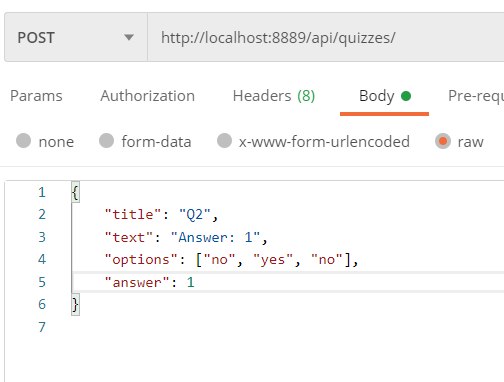Click the "answer" key on line 5
Screen dimensions: 504x382
point(137,282)
